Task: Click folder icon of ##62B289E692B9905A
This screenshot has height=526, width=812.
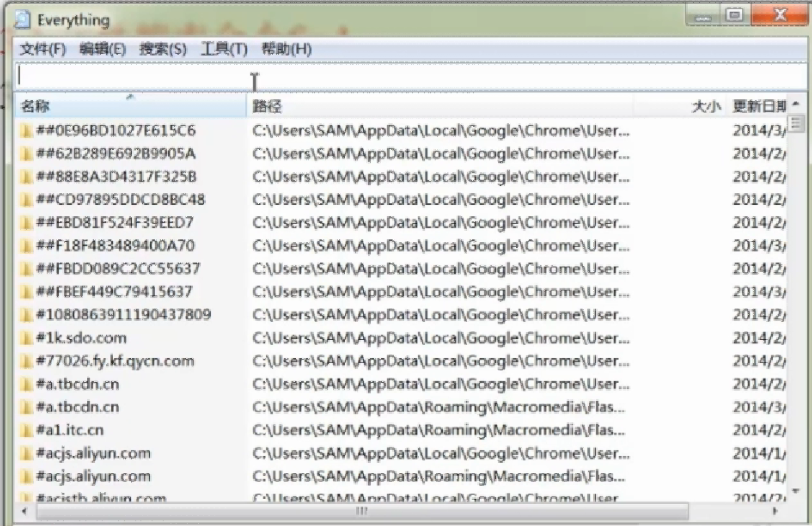Action: click(26, 154)
